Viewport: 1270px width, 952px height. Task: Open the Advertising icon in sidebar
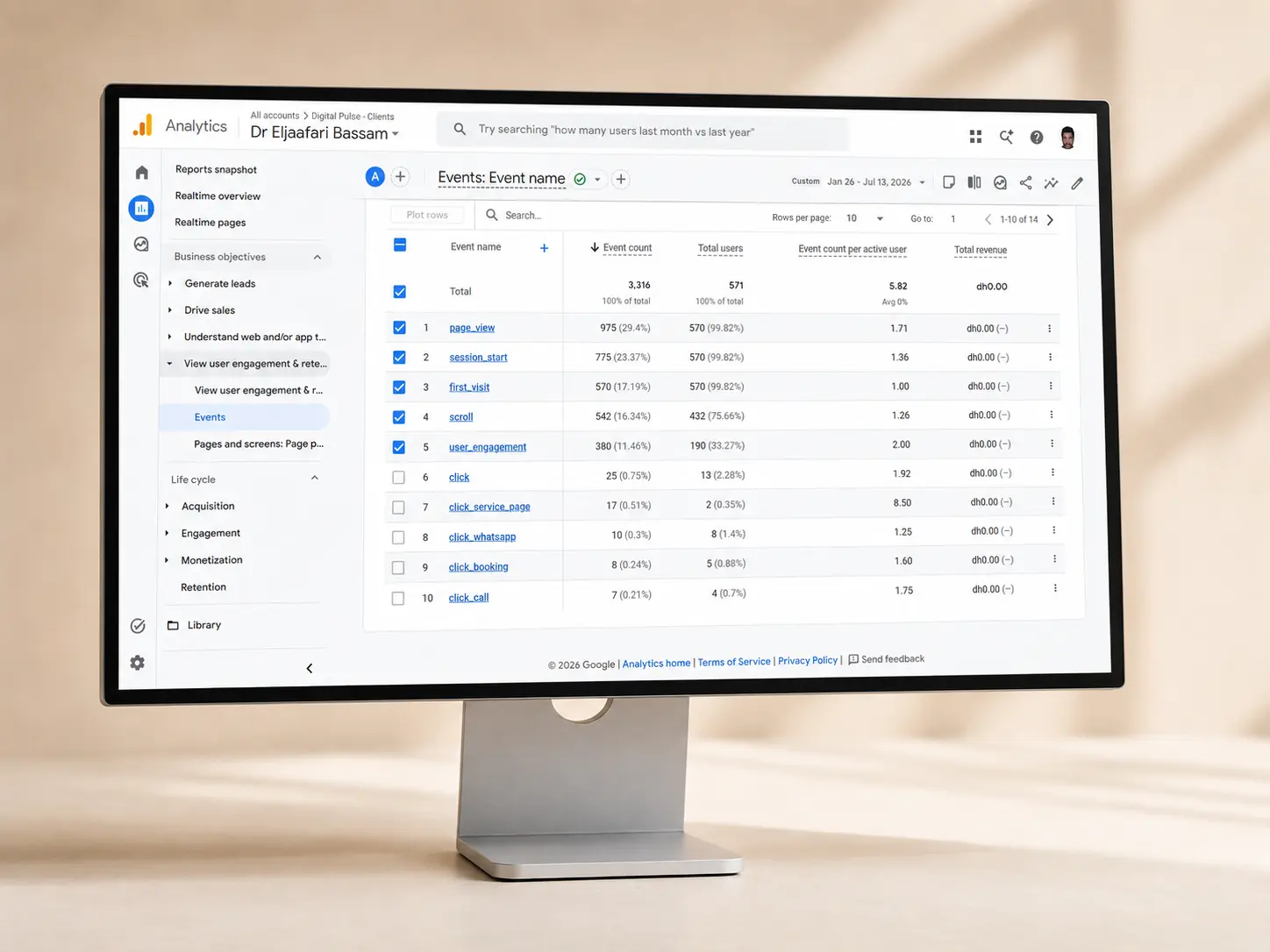click(x=141, y=281)
